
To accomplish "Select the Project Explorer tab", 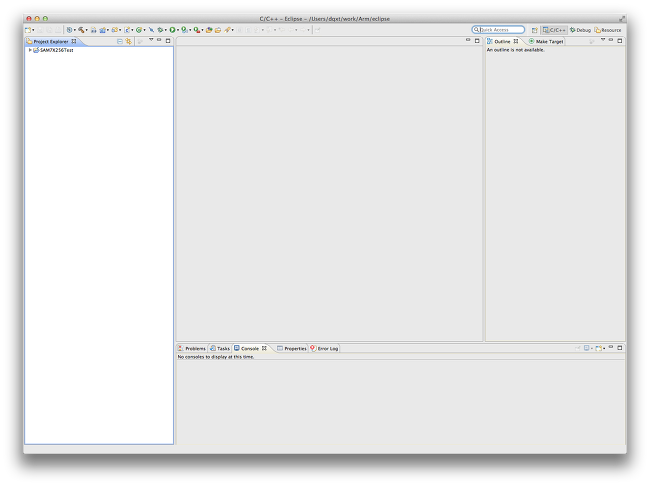I will tap(51, 41).
